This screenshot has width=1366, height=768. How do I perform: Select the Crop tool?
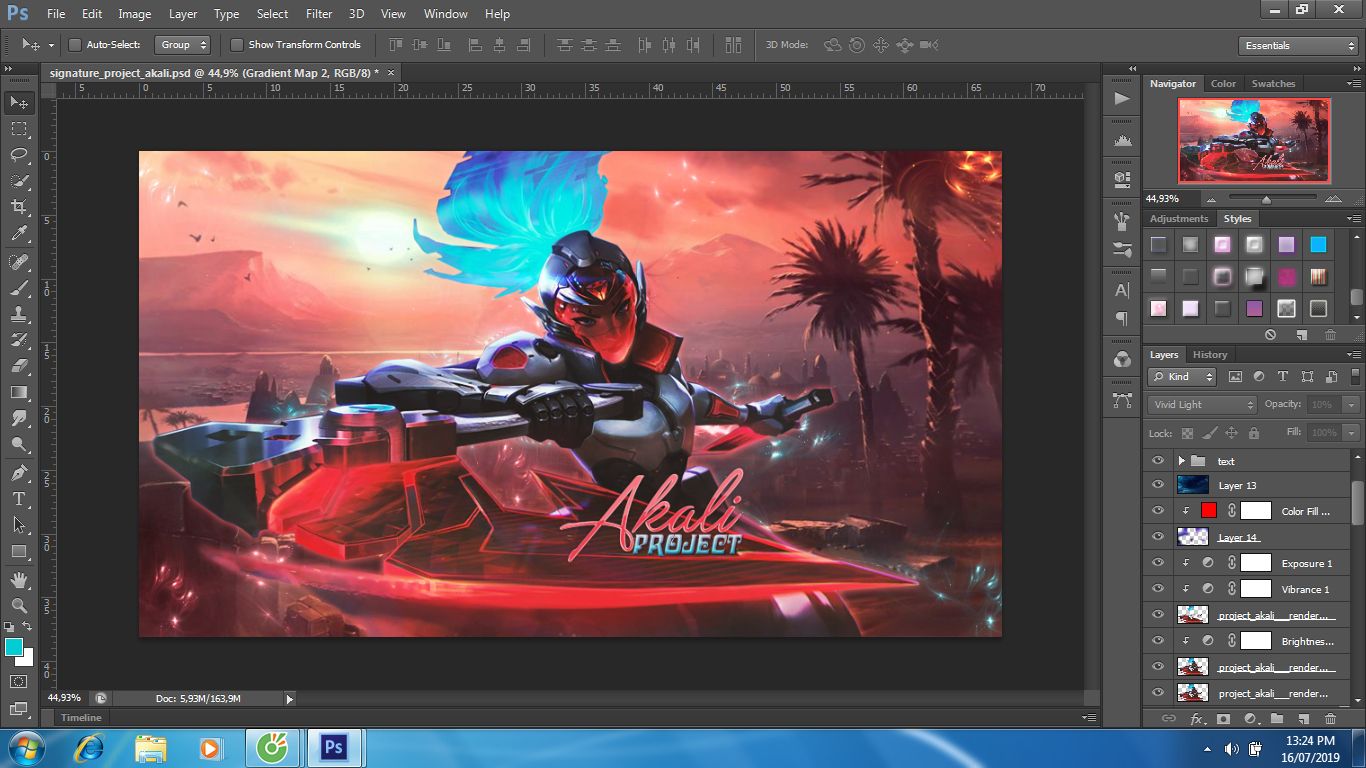[x=19, y=207]
